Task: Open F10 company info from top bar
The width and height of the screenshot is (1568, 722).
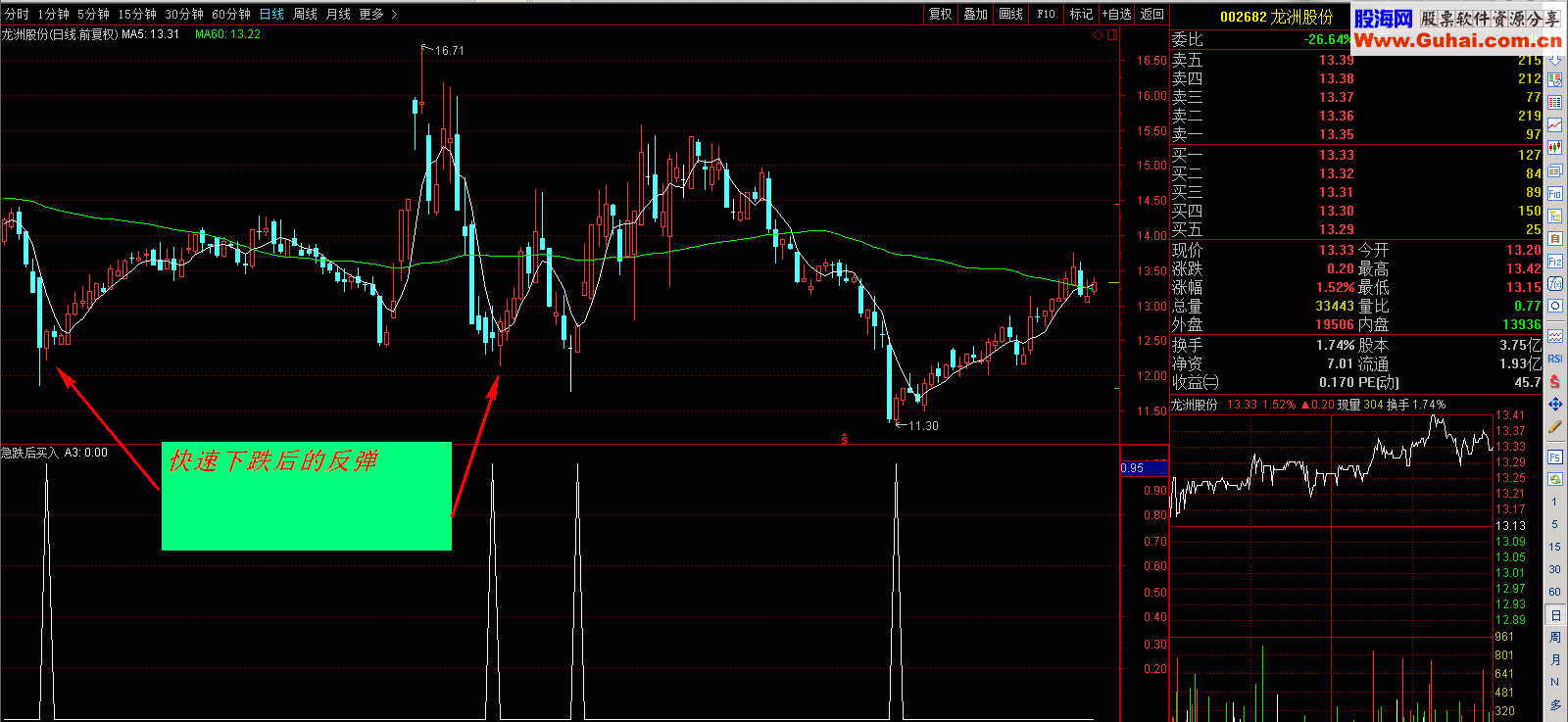Action: pyautogui.click(x=1047, y=14)
